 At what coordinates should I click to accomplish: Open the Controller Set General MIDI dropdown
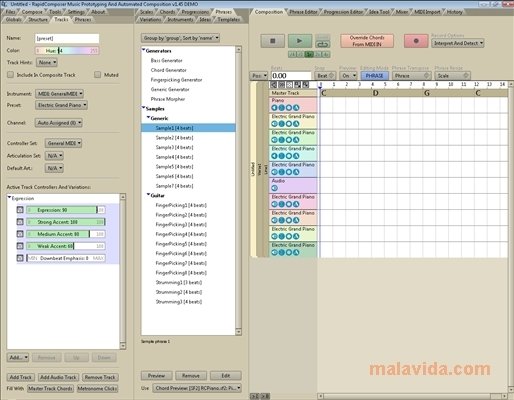pyautogui.click(x=63, y=143)
